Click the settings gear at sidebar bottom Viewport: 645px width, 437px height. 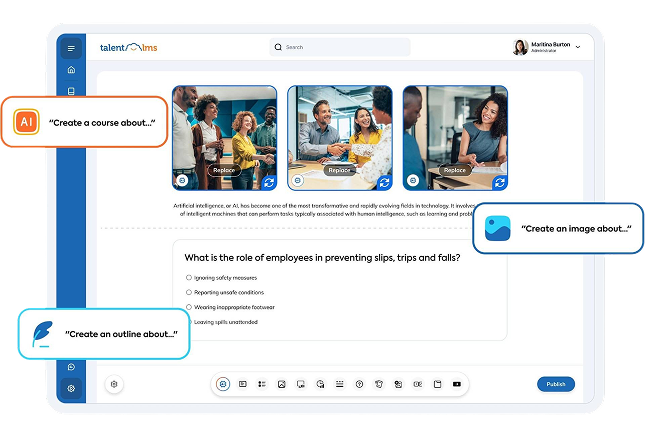[x=71, y=388]
